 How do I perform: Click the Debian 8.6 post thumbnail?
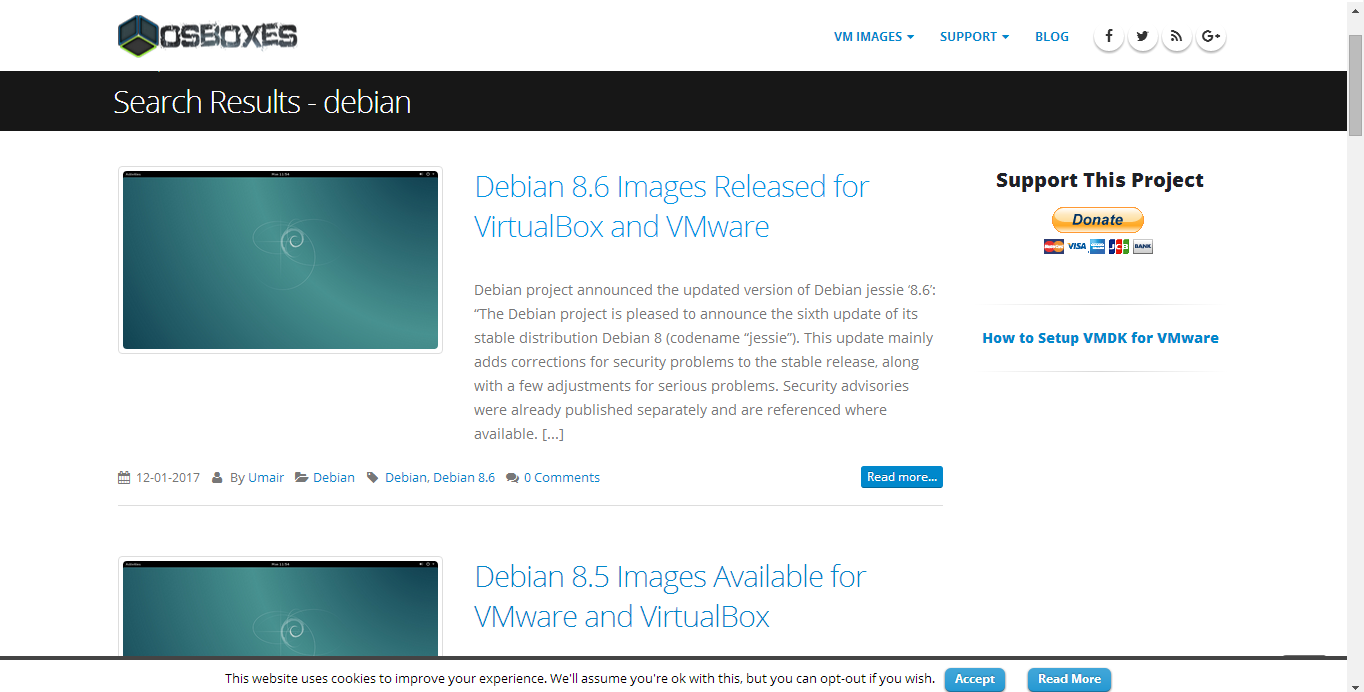point(280,260)
